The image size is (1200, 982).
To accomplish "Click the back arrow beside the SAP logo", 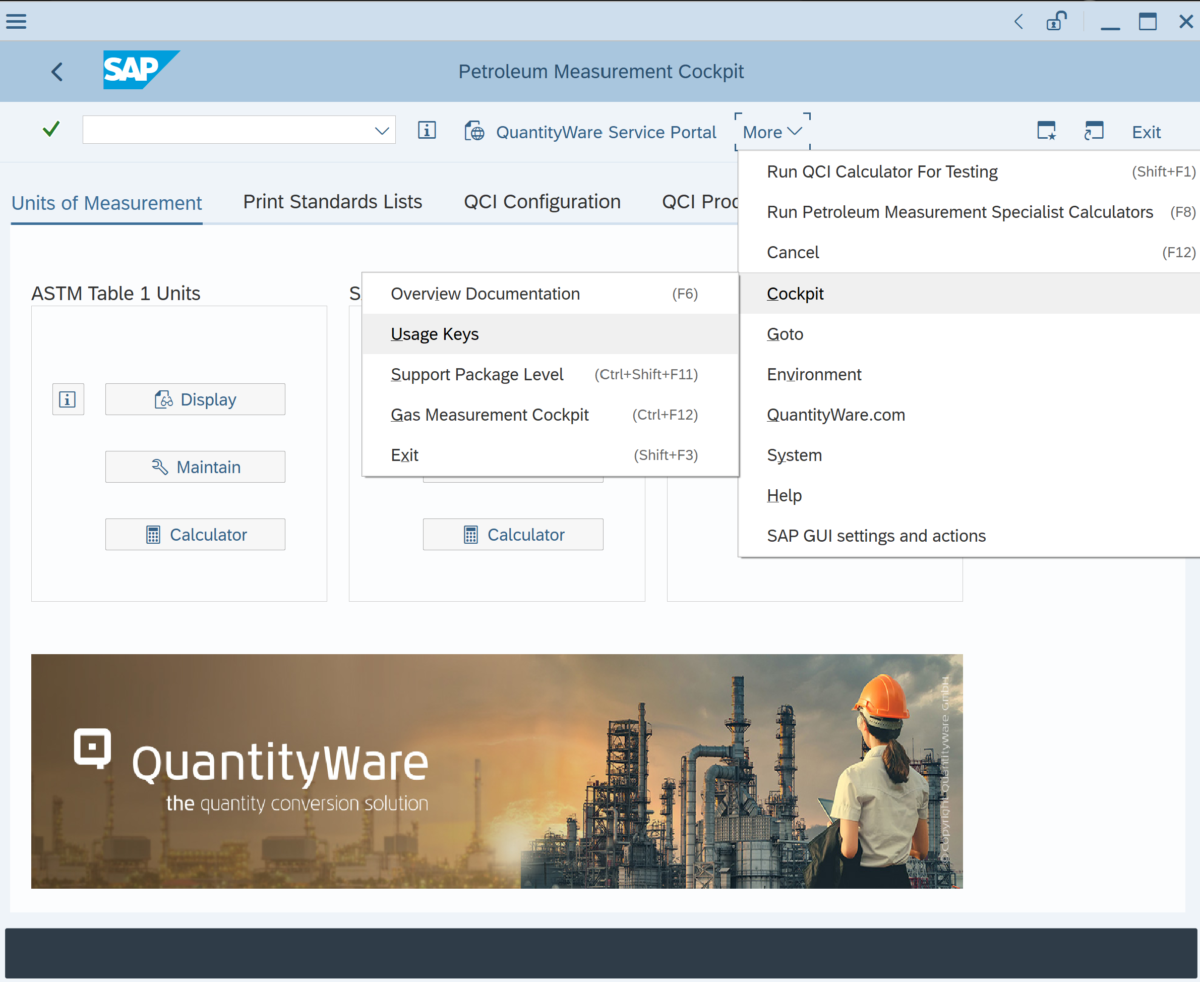I will [56, 71].
